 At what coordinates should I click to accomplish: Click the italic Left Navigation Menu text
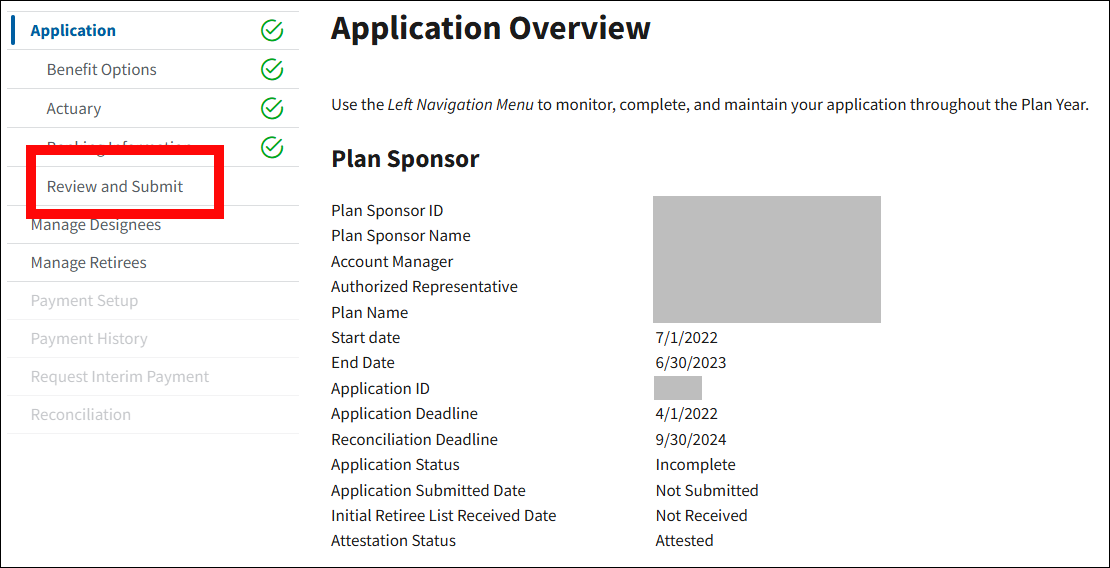point(460,105)
